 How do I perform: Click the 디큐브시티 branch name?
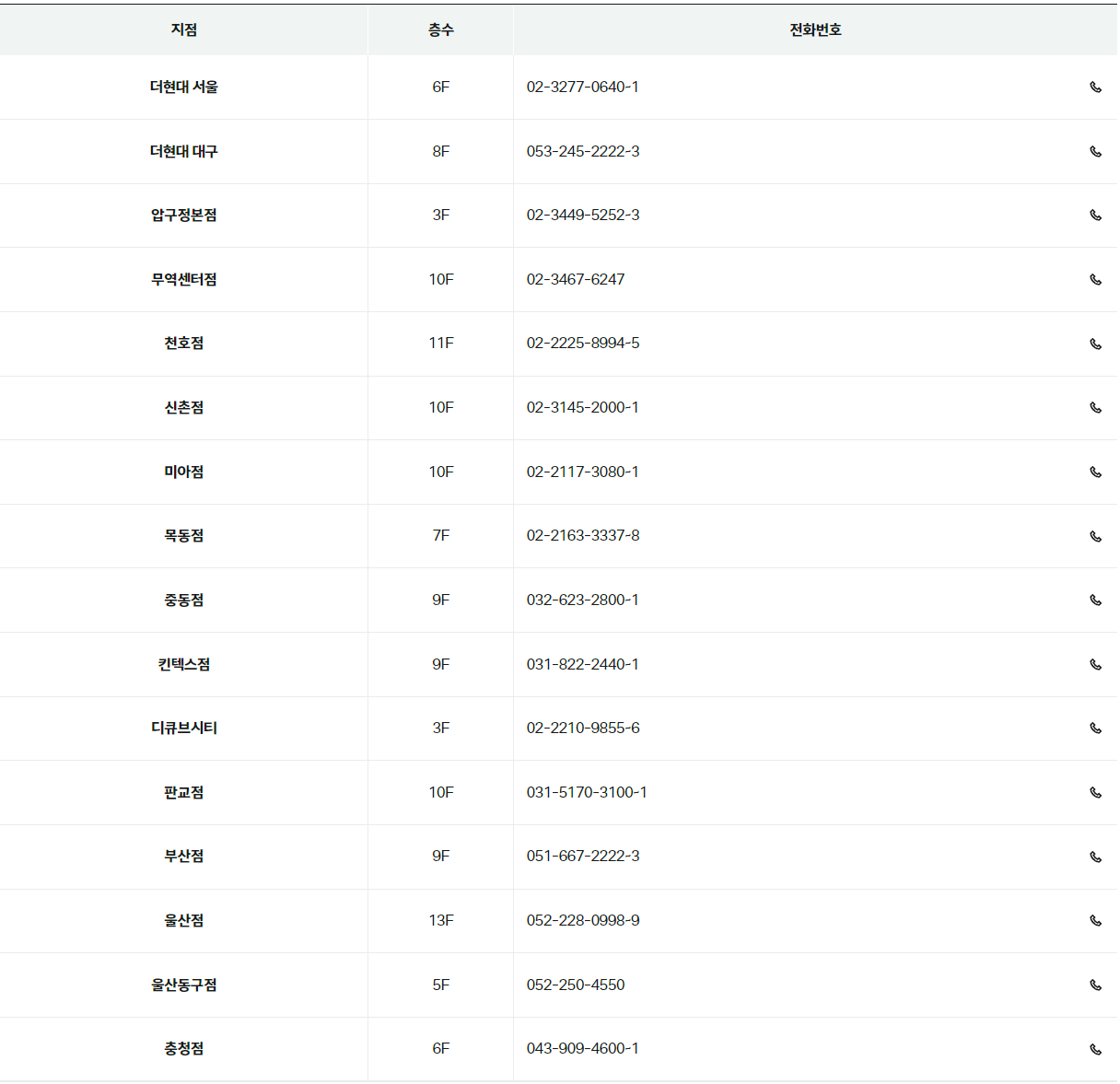tap(184, 728)
